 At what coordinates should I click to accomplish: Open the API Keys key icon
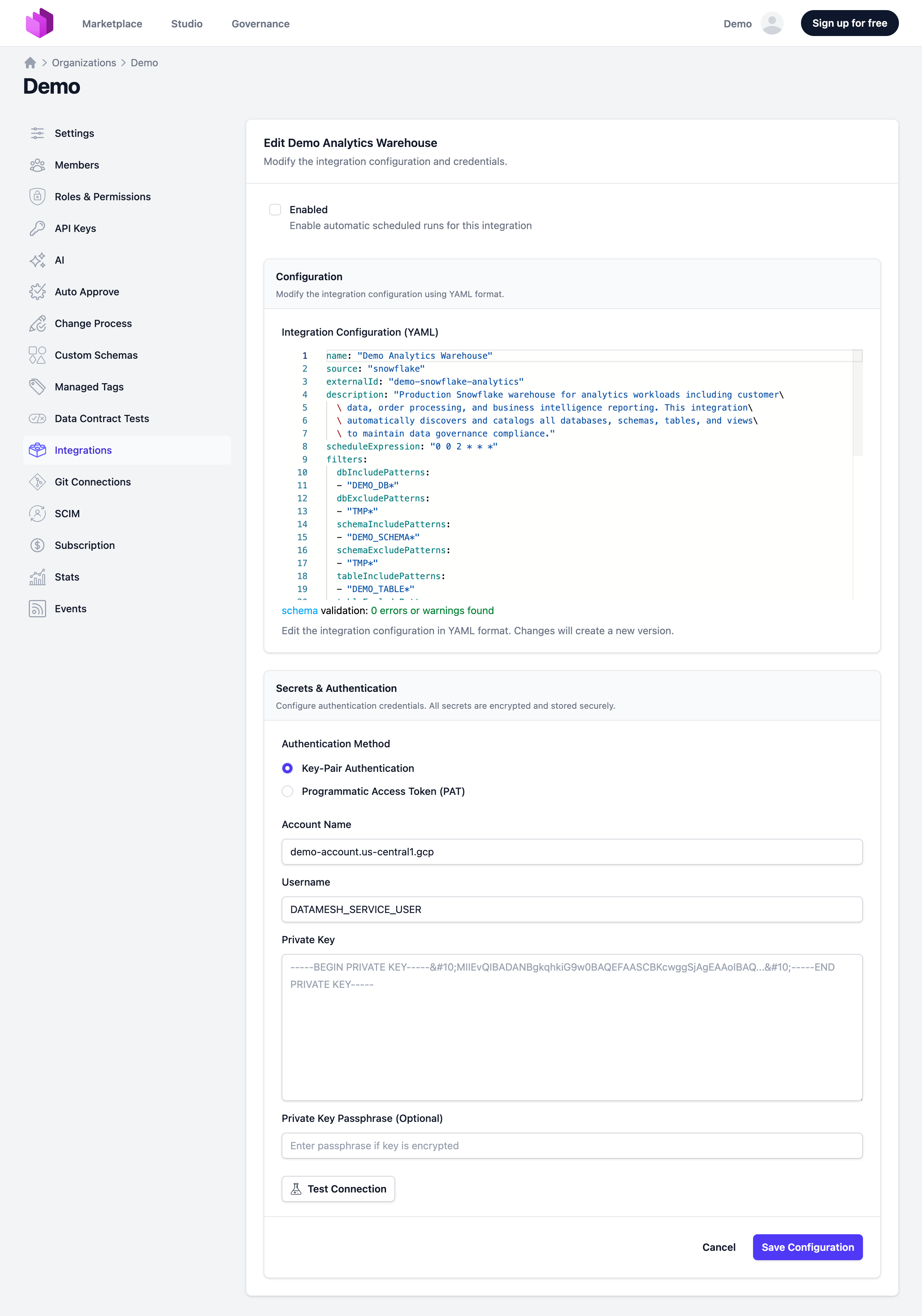pyautogui.click(x=37, y=229)
